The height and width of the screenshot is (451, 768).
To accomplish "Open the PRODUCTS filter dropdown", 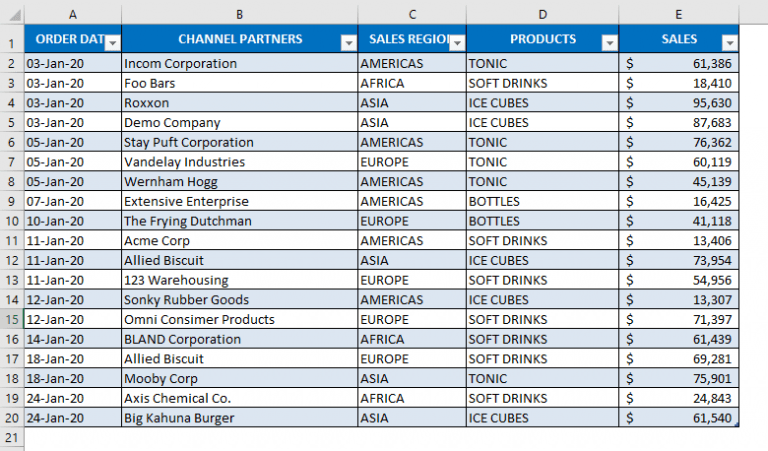I will pos(609,42).
